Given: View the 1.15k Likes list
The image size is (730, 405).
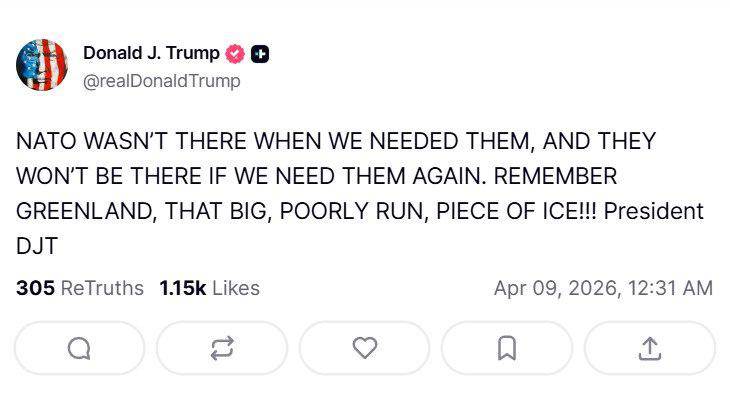Looking at the screenshot, I should pyautogui.click(x=209, y=288).
